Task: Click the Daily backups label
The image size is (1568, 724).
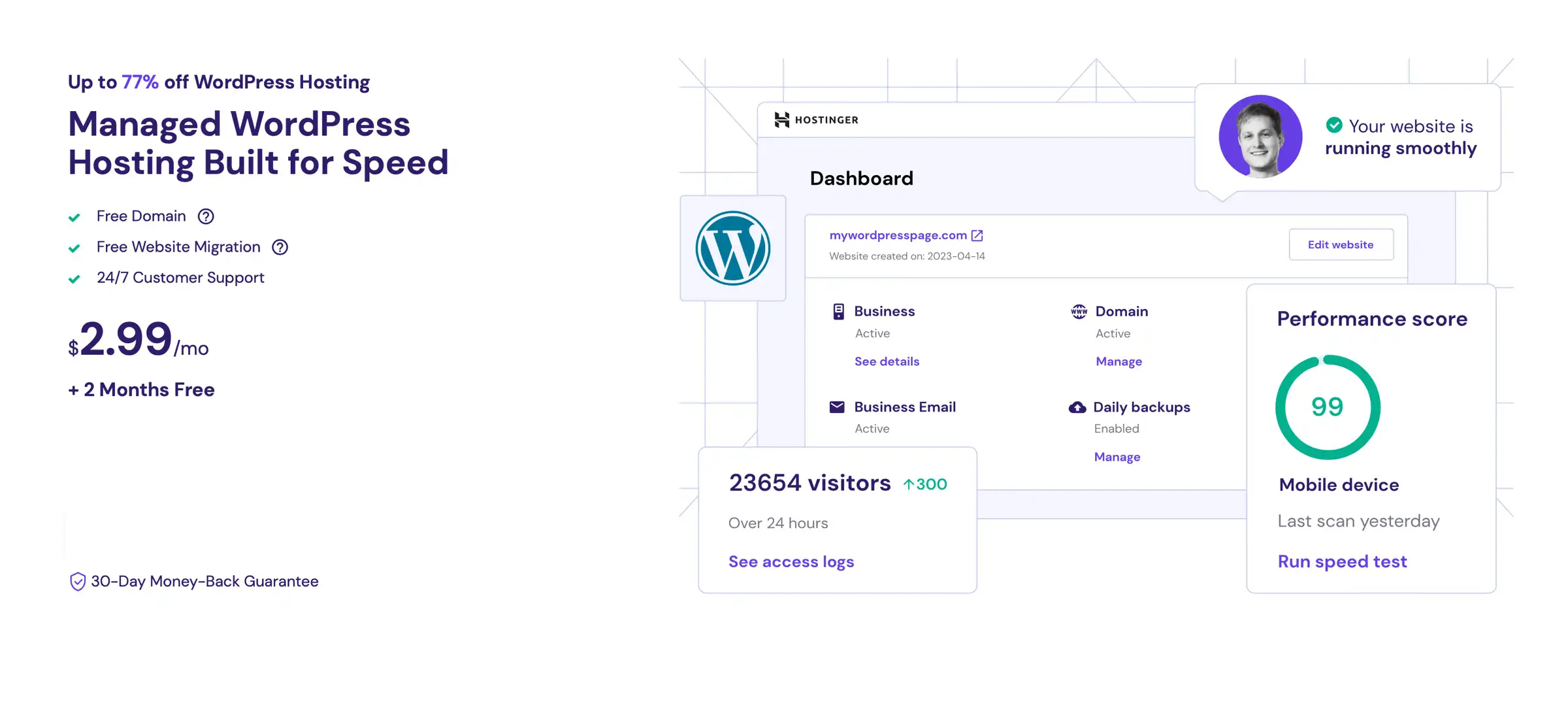Action: pos(1141,408)
